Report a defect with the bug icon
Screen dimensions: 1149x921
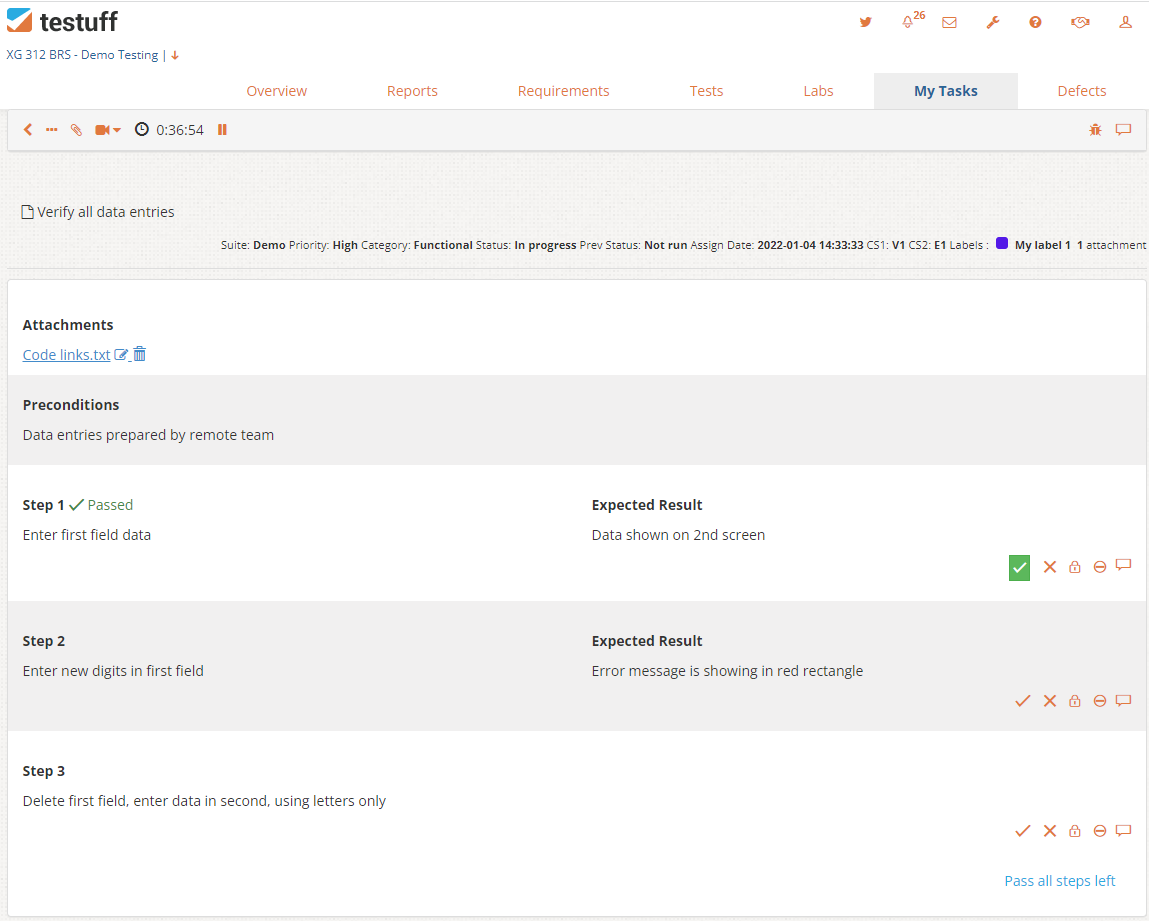1095,130
